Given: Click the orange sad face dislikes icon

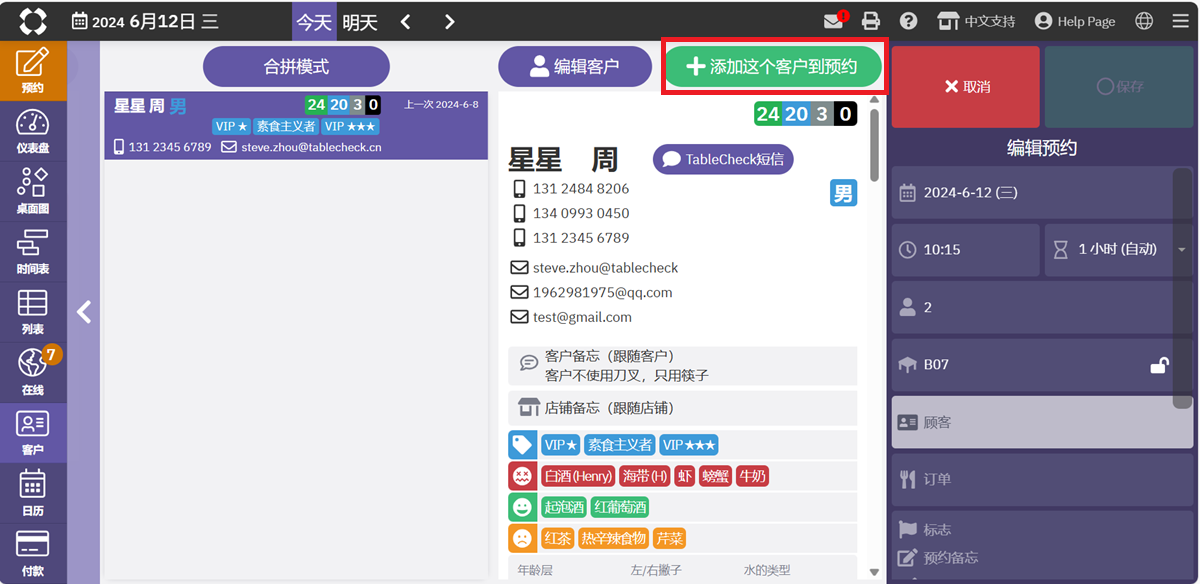Looking at the screenshot, I should [x=522, y=538].
